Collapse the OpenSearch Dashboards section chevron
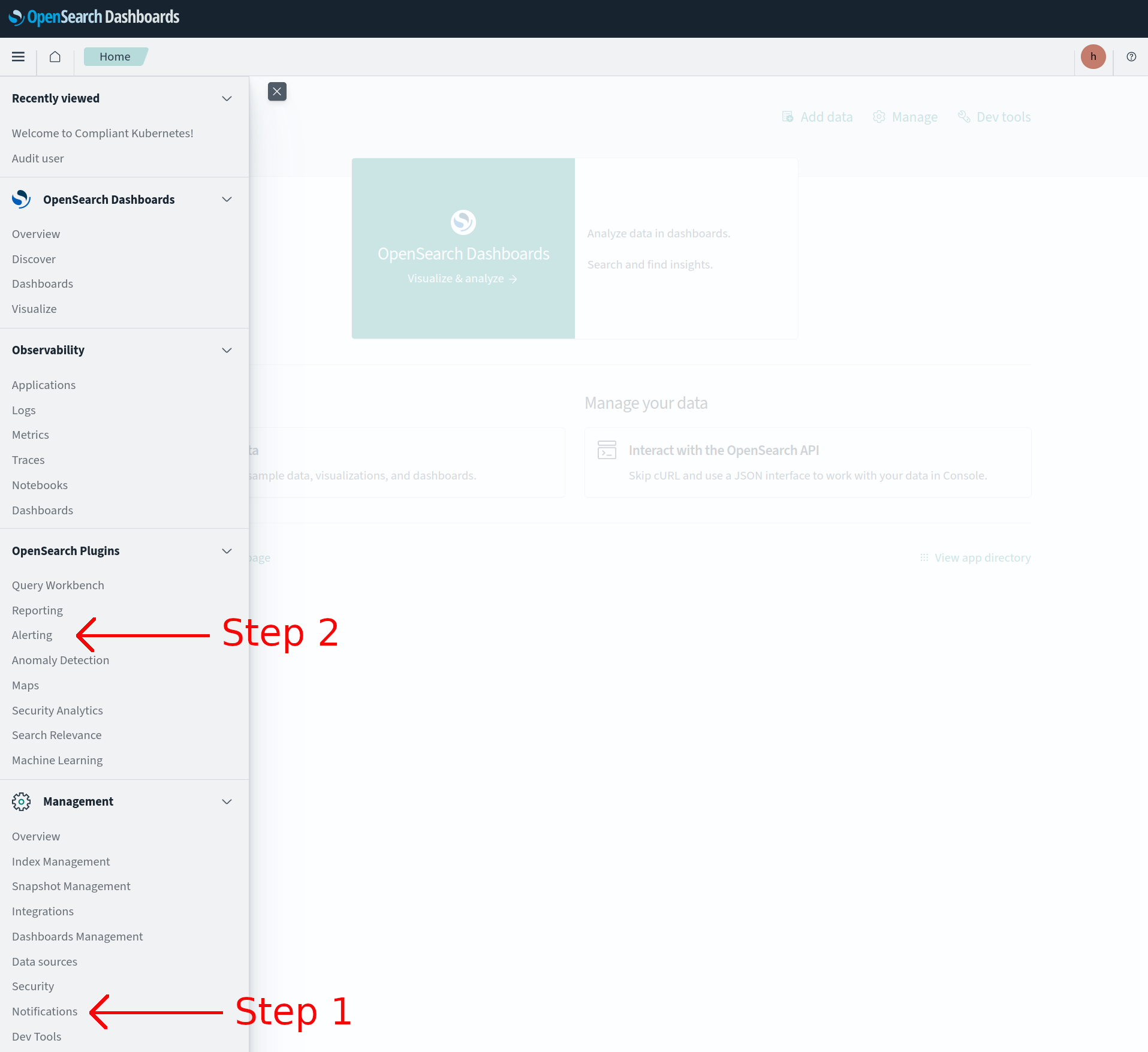Screen dimensions: 1148x1052 pos(227,199)
